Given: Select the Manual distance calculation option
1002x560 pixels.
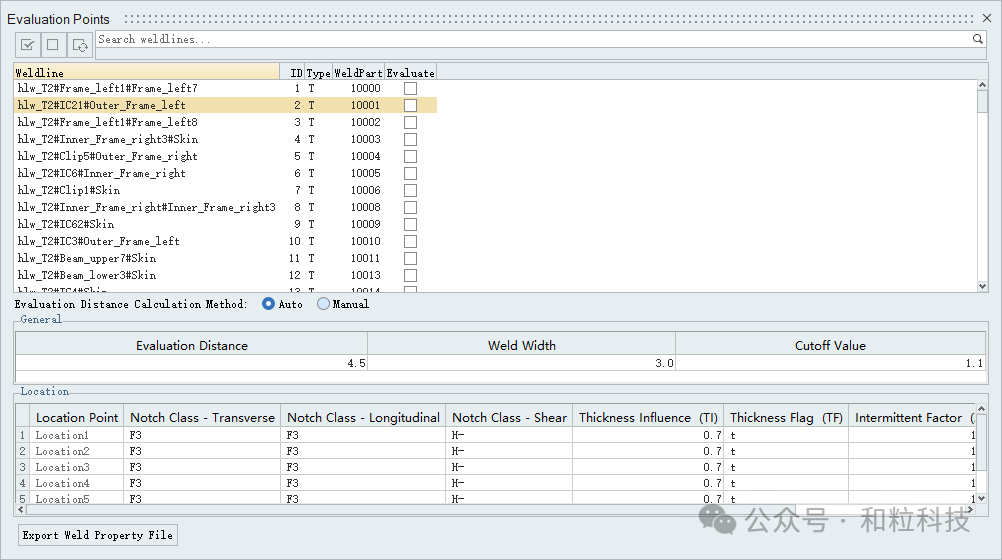Looking at the screenshot, I should (323, 304).
